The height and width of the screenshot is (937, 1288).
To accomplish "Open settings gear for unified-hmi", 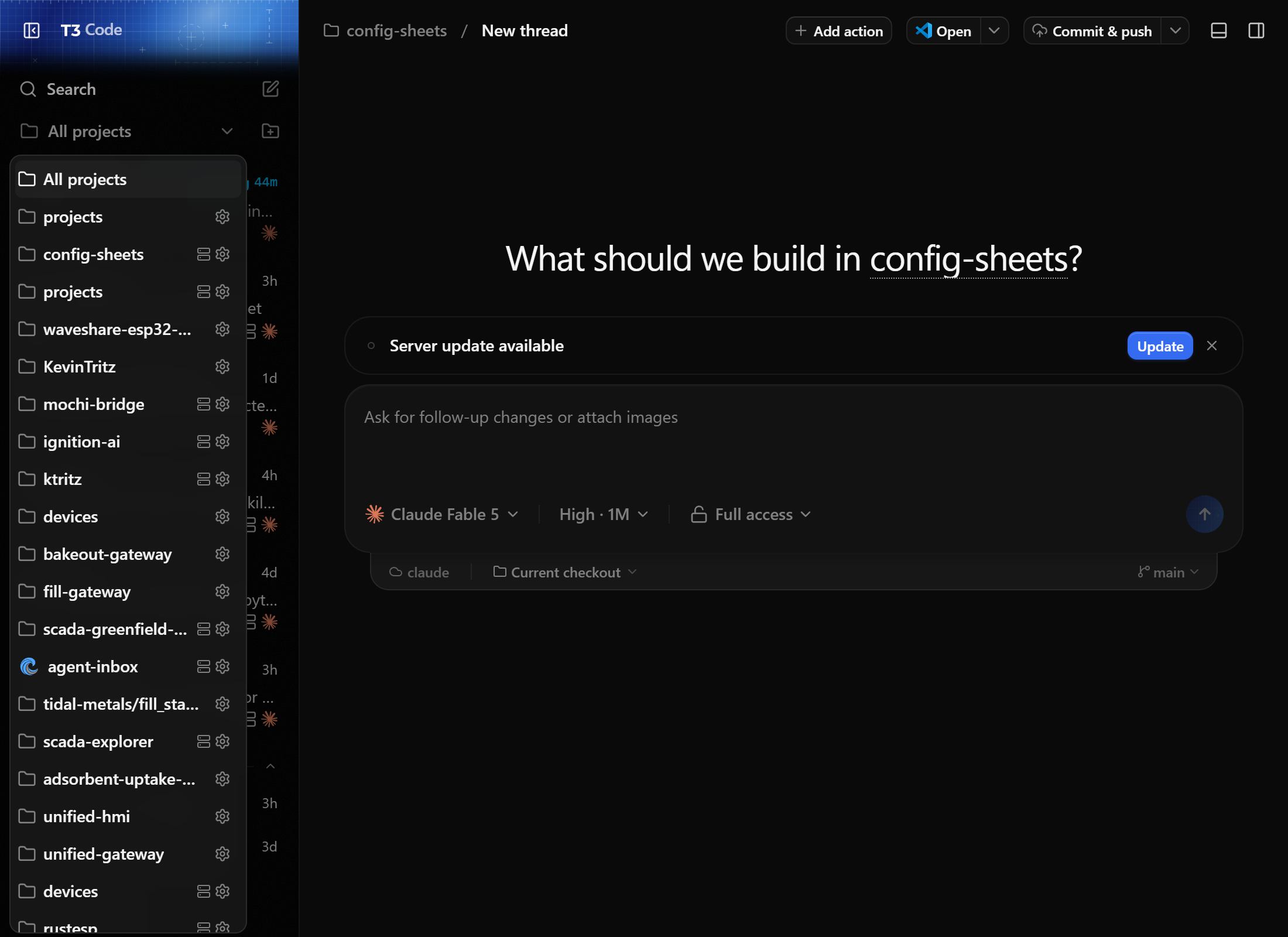I will coord(222,816).
